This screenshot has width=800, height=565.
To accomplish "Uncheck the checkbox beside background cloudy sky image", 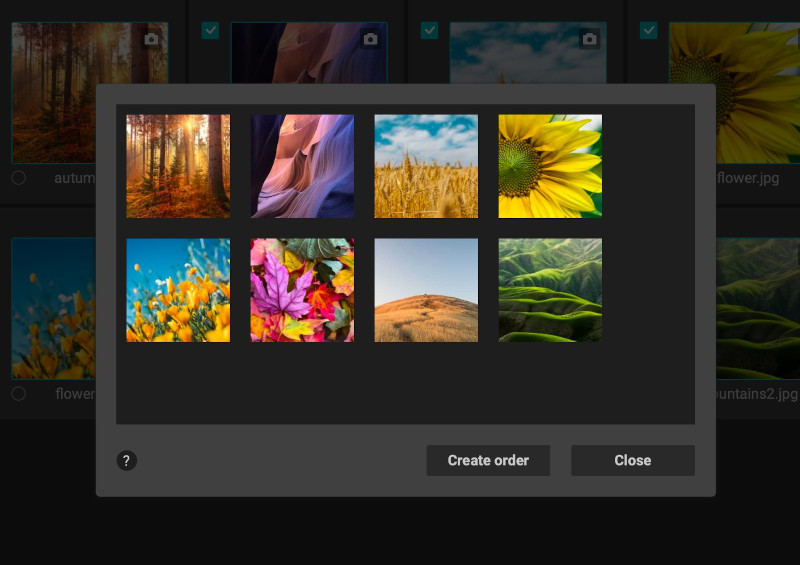I will [429, 31].
